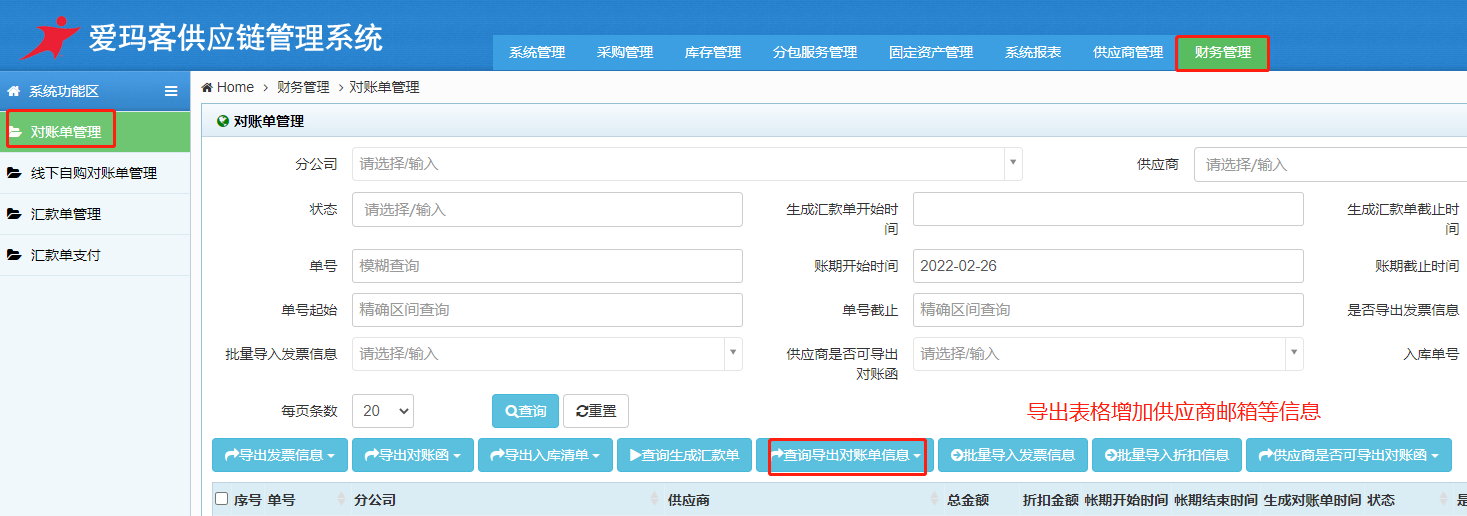
Task: Switch to 分包服务管理 tab
Action: coord(815,53)
